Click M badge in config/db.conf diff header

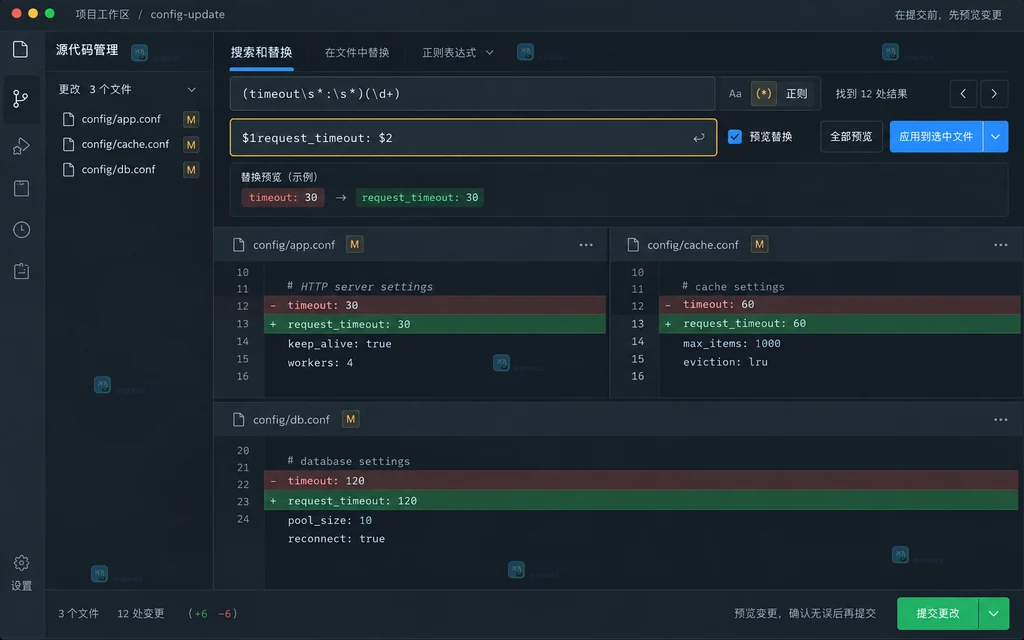click(351, 419)
